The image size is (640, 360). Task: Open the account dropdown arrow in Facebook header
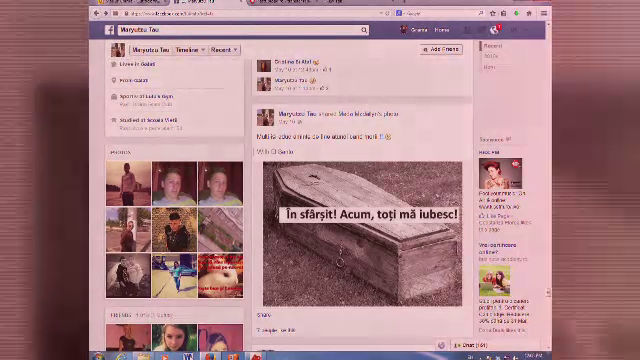(526, 30)
